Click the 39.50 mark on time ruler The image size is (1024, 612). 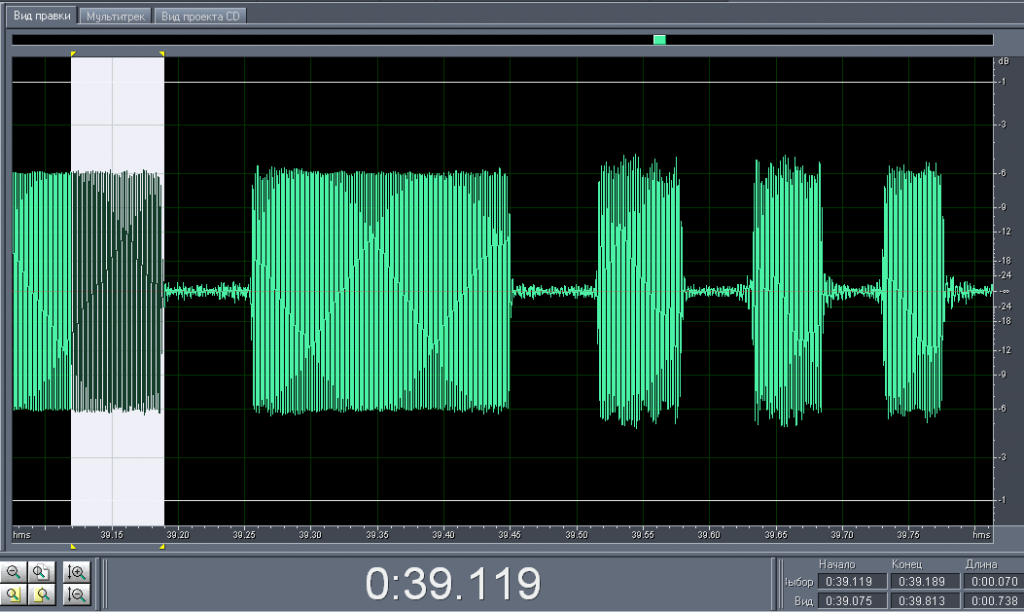576,535
